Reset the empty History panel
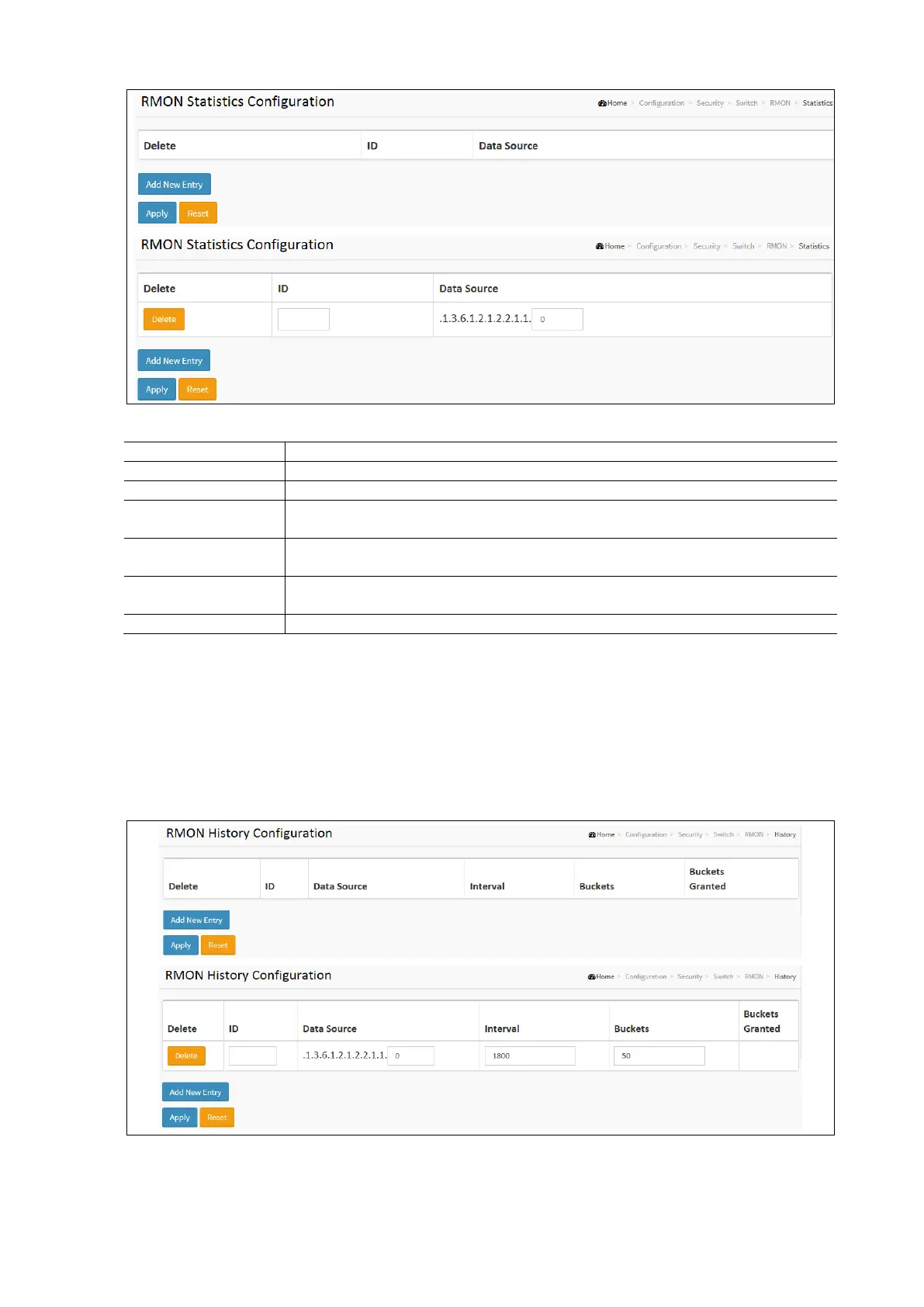This screenshot has height=1307, width=924. pos(218,945)
